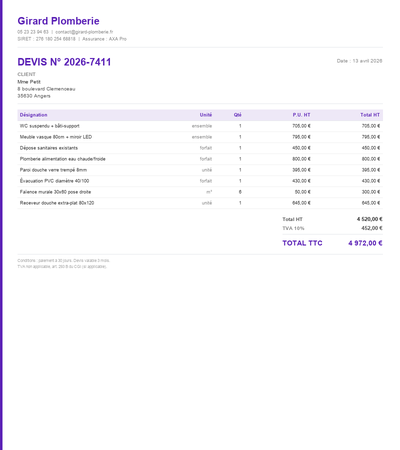Click the Désignation column header

tap(33, 115)
